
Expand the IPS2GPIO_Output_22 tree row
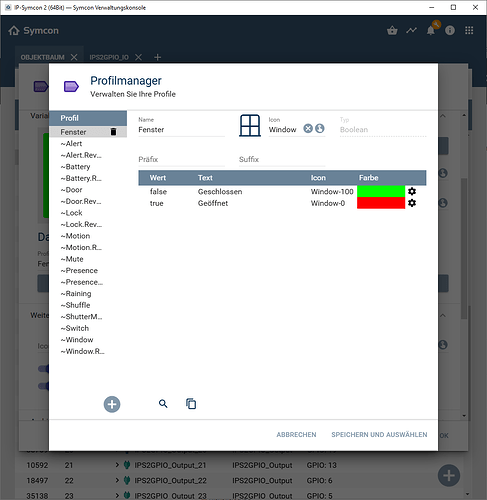point(117,480)
